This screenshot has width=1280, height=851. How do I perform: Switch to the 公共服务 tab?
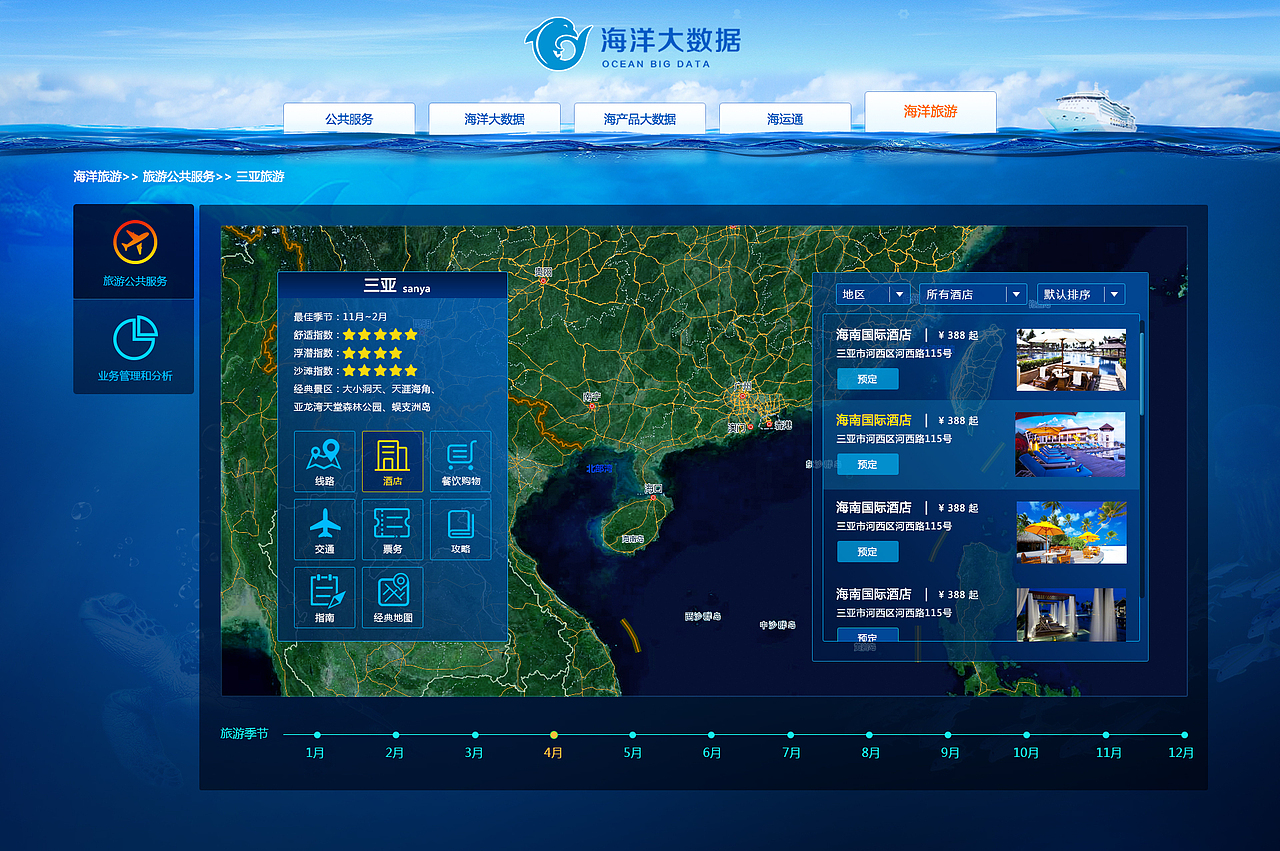349,119
